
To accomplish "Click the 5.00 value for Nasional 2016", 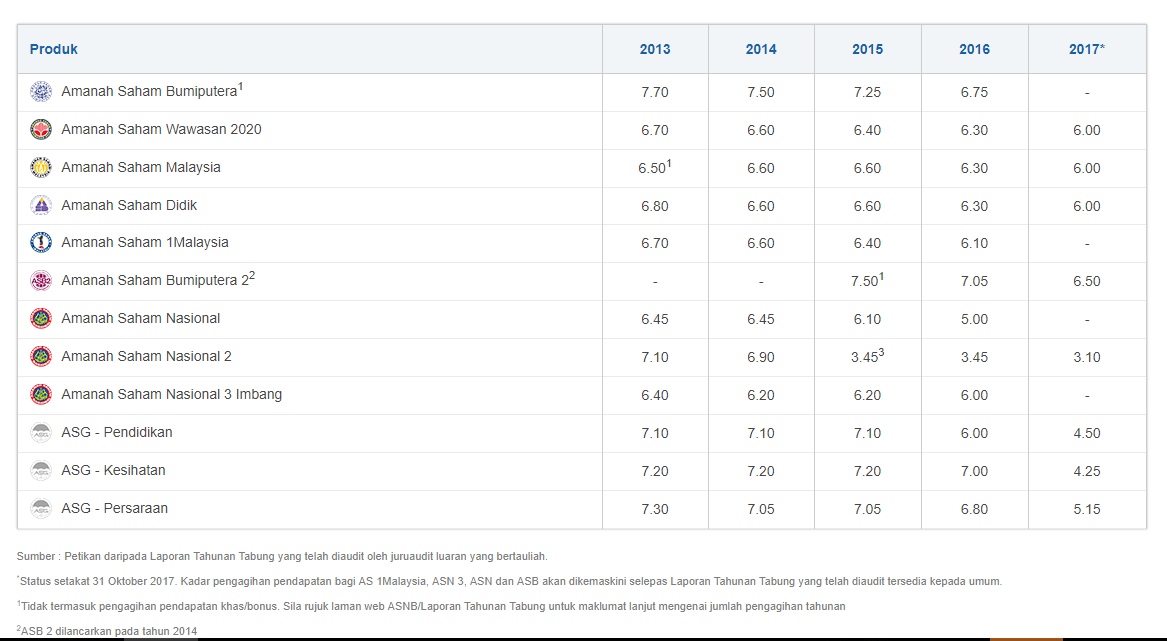I will pos(974,319).
